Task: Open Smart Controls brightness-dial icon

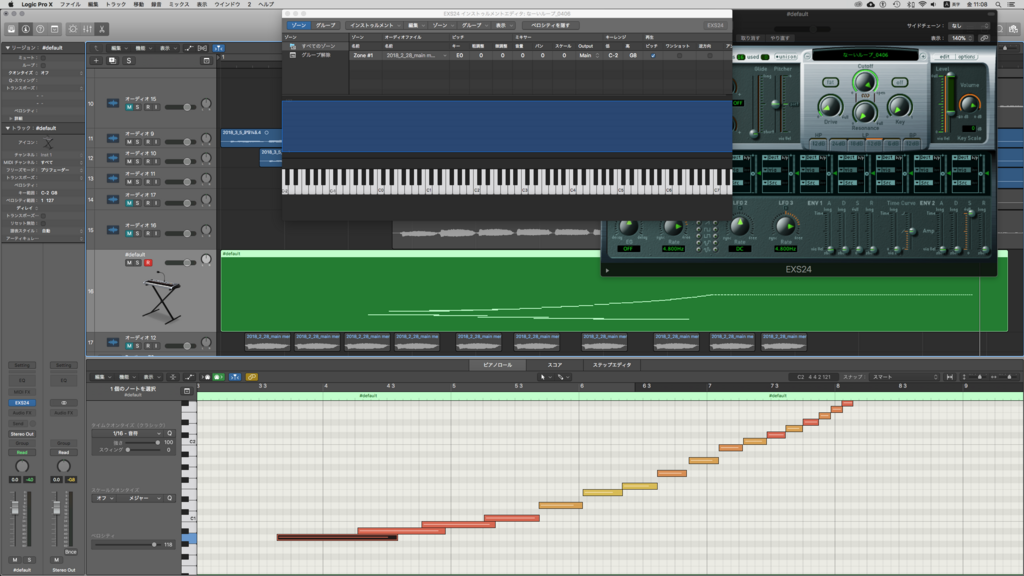Action: pos(72,29)
